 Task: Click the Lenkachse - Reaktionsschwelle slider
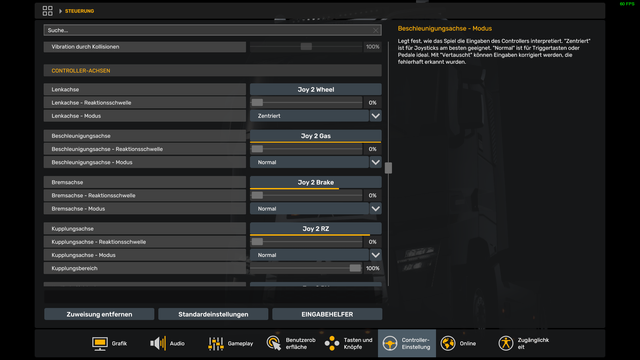pos(306,103)
